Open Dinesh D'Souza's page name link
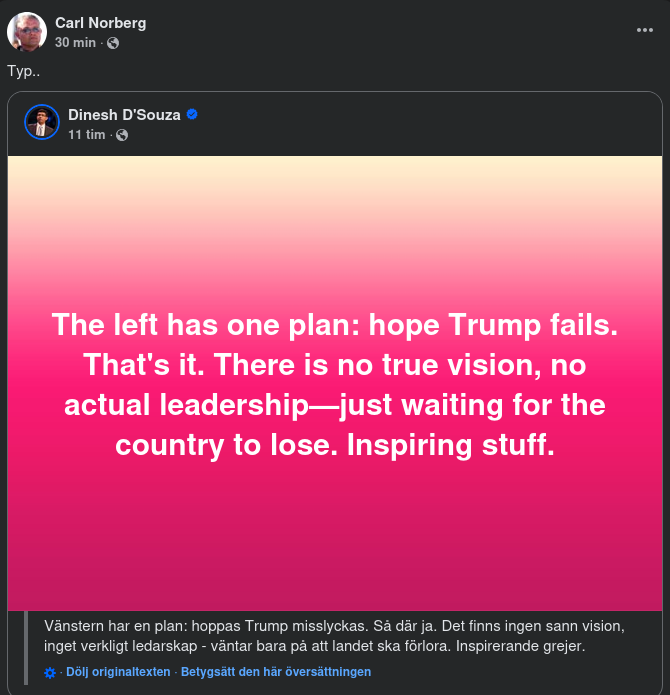670x695 pixels. (124, 114)
